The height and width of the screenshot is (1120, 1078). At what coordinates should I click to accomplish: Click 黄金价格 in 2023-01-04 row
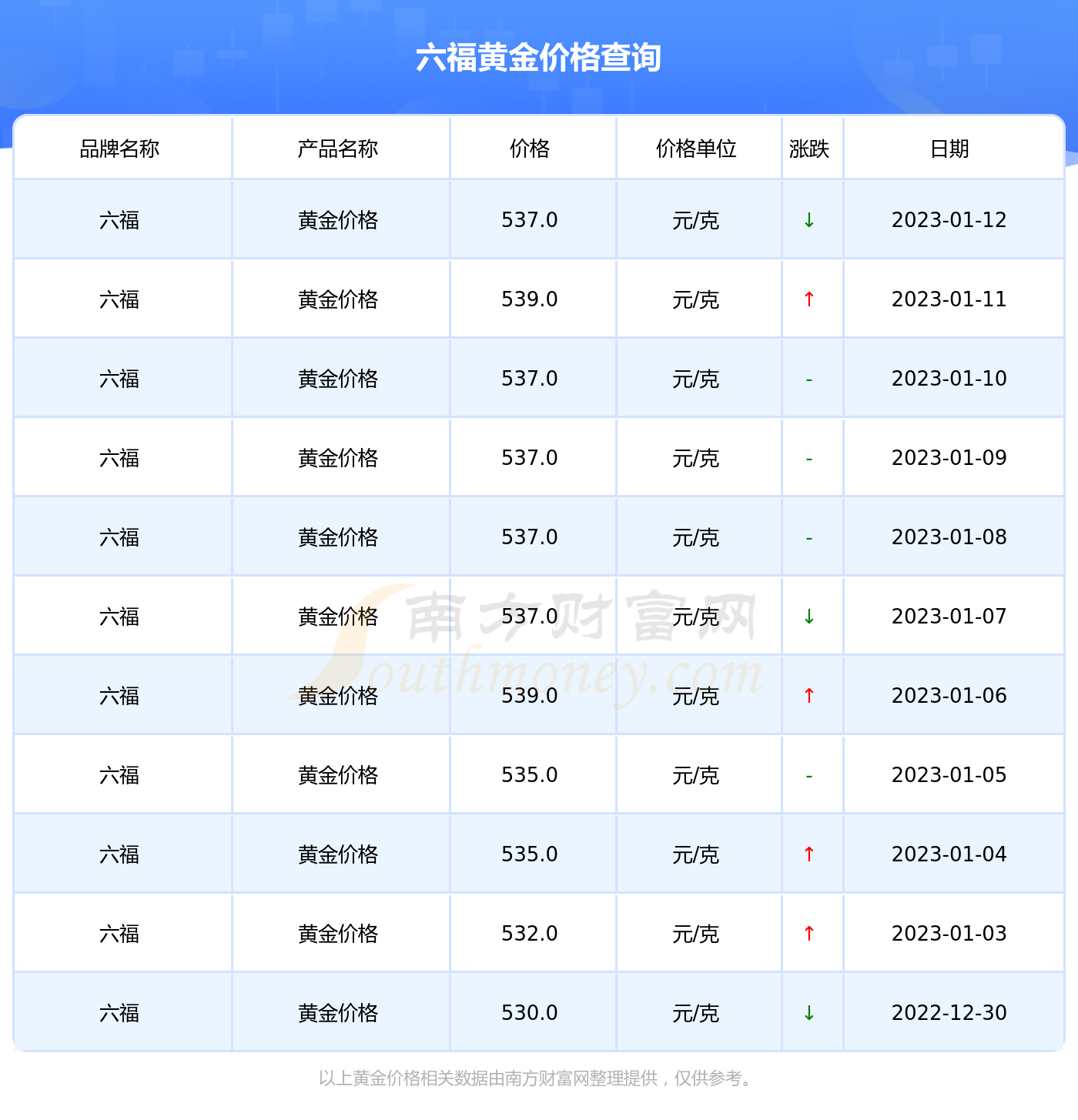(338, 854)
